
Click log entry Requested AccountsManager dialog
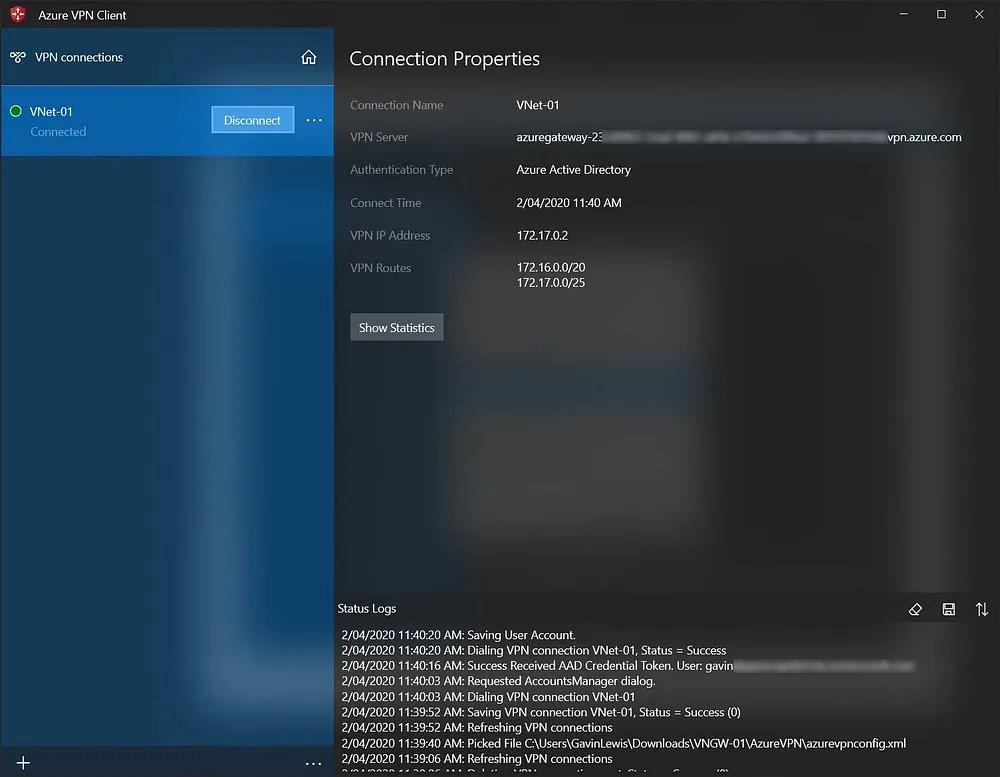pos(498,681)
